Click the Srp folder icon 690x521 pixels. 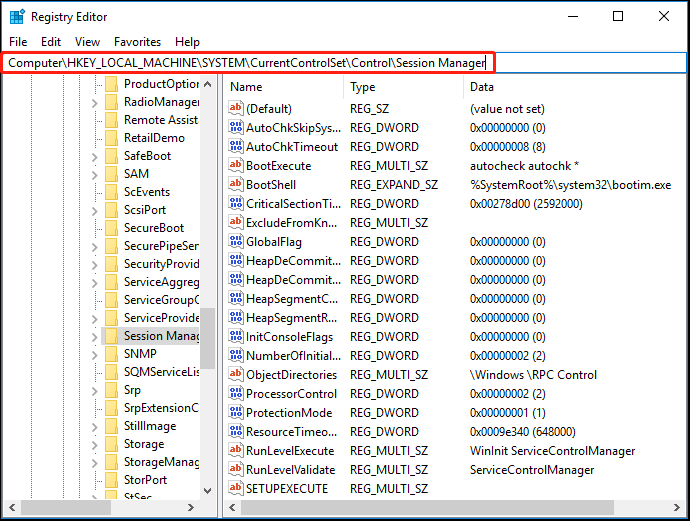point(112,390)
